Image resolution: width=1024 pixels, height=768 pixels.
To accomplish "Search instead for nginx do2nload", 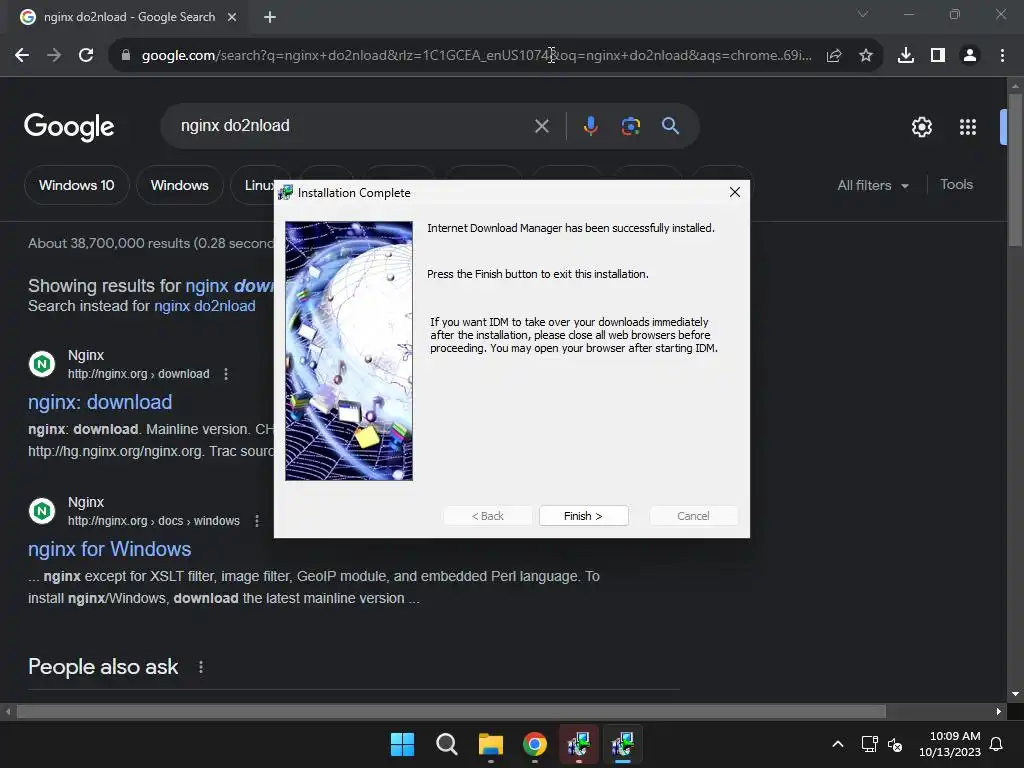I will pos(204,306).
